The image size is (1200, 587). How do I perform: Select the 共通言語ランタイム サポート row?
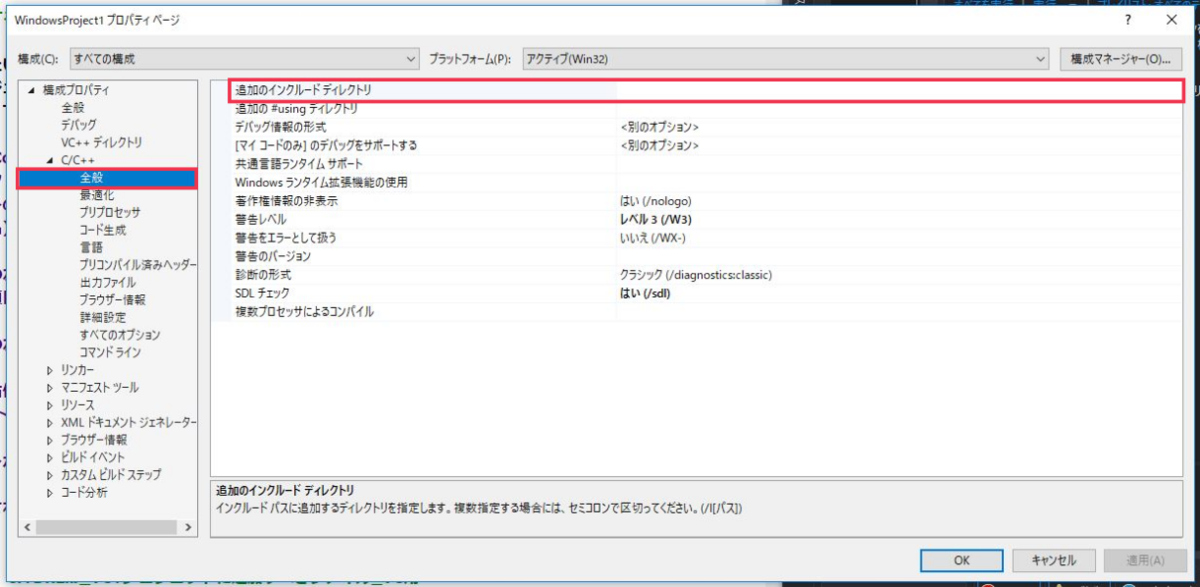coord(707,164)
